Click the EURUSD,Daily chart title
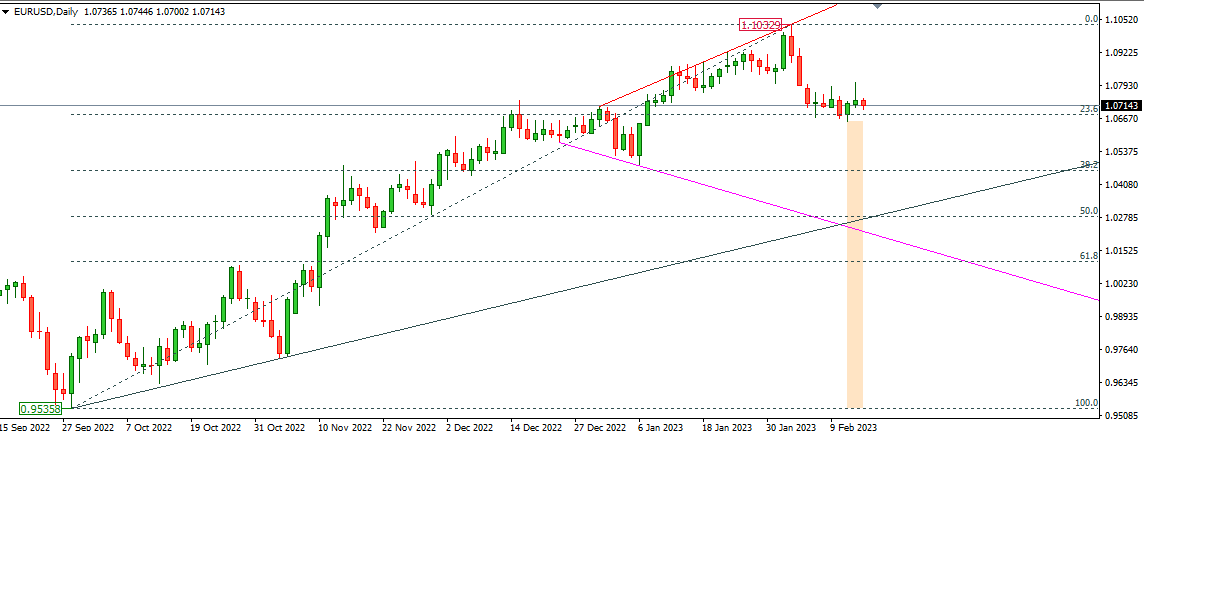This screenshot has width=1222, height=602. pos(48,11)
